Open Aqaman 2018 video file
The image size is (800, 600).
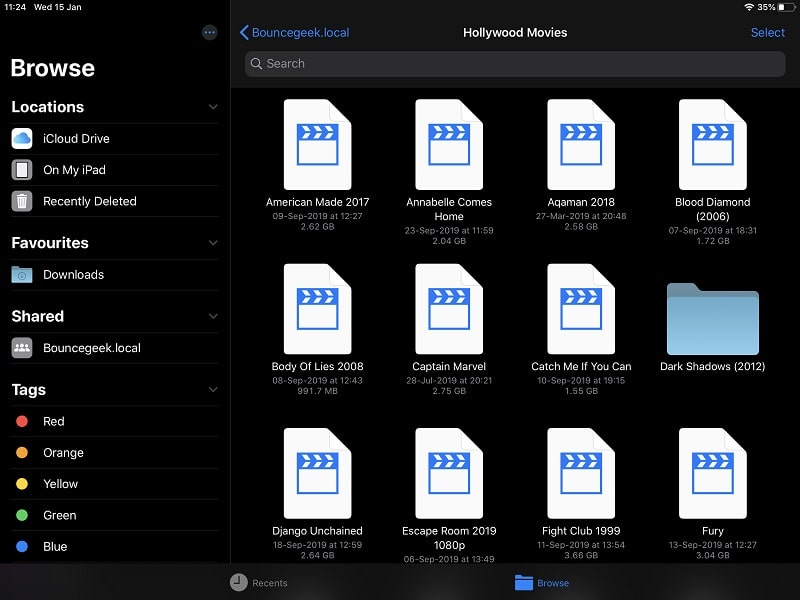(x=581, y=144)
